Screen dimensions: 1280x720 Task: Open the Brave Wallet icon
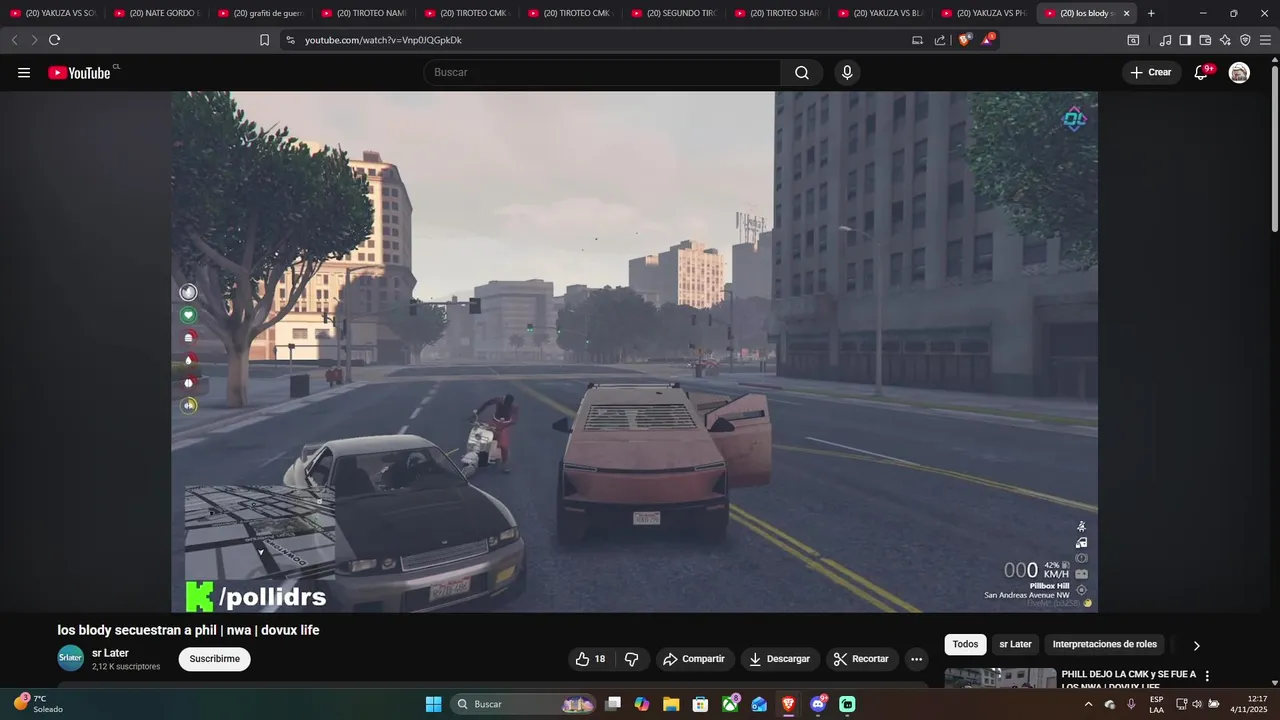pyautogui.click(x=1205, y=40)
